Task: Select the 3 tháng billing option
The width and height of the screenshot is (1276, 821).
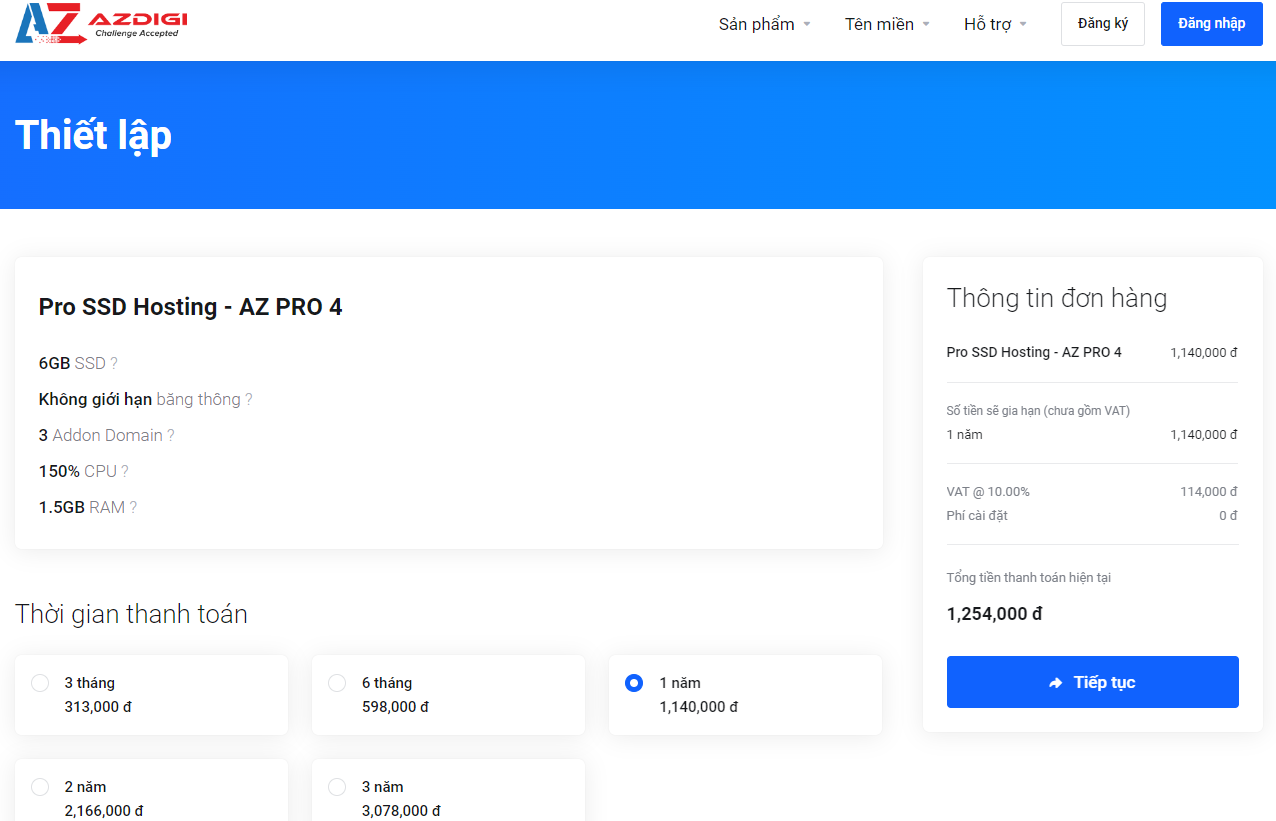Action: pos(151,695)
